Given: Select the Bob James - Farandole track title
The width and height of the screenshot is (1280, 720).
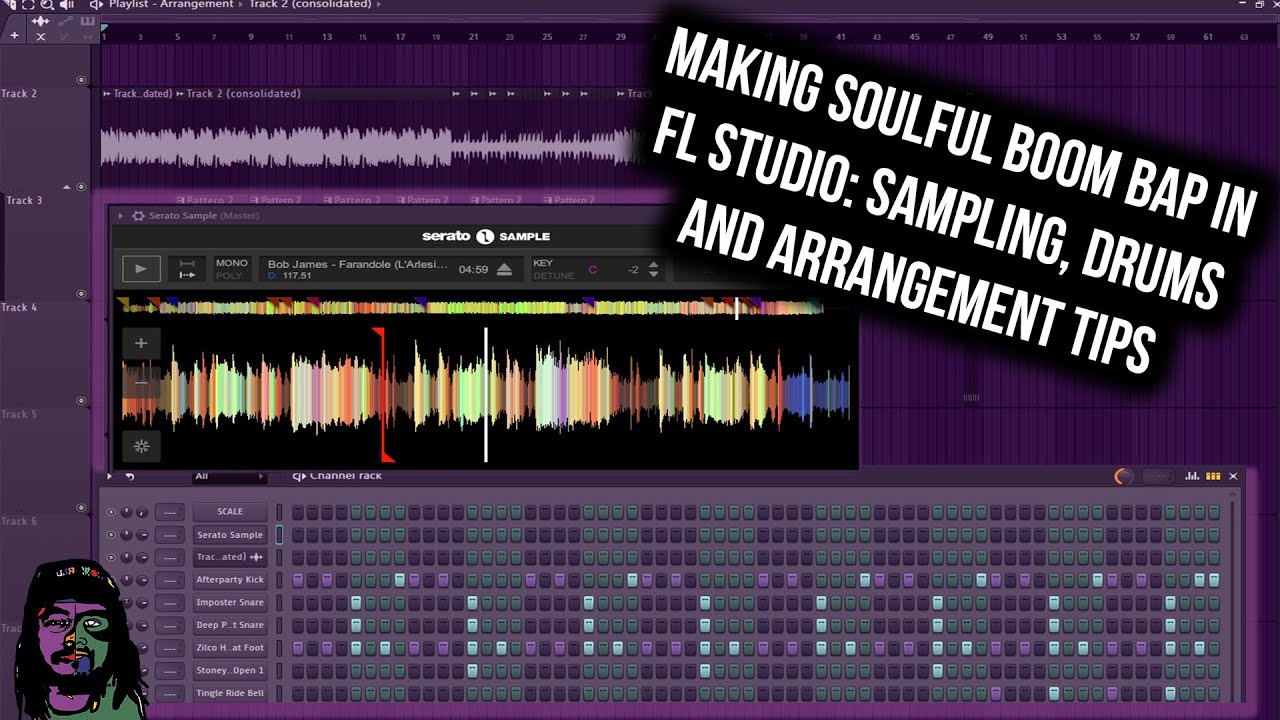Looking at the screenshot, I should point(357,264).
